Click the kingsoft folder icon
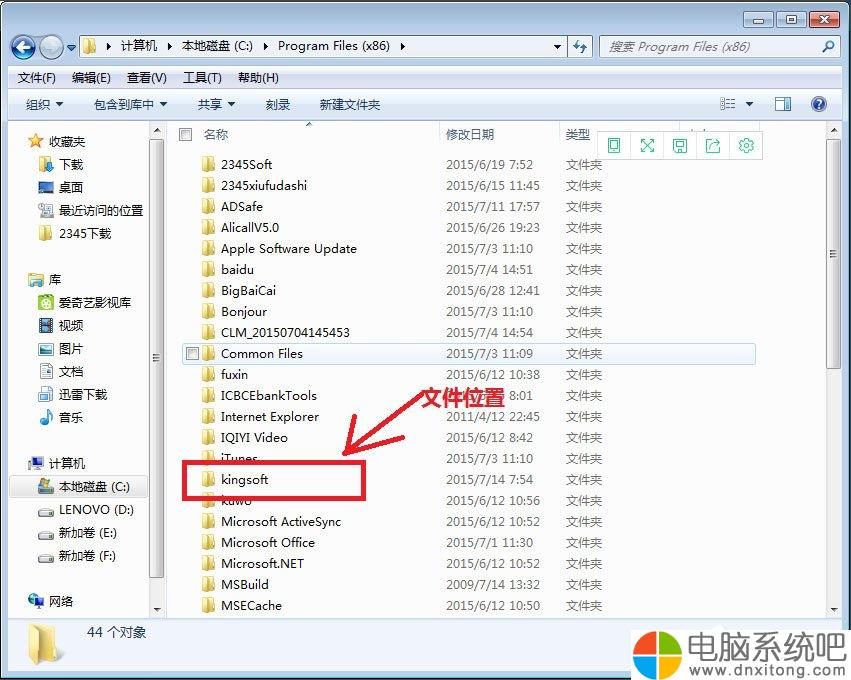This screenshot has height=680, width=851. coord(208,480)
